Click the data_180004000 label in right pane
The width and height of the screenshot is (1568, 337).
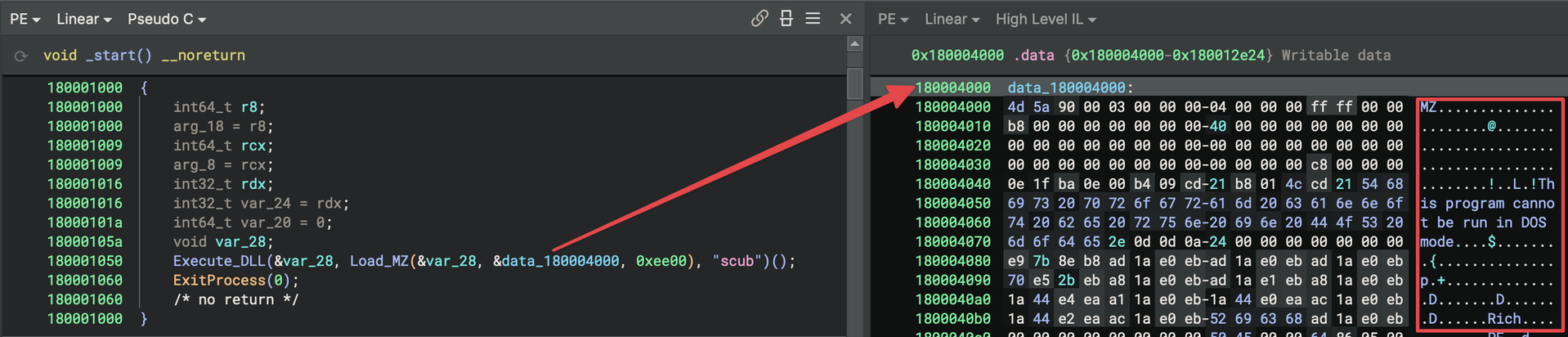(1066, 88)
